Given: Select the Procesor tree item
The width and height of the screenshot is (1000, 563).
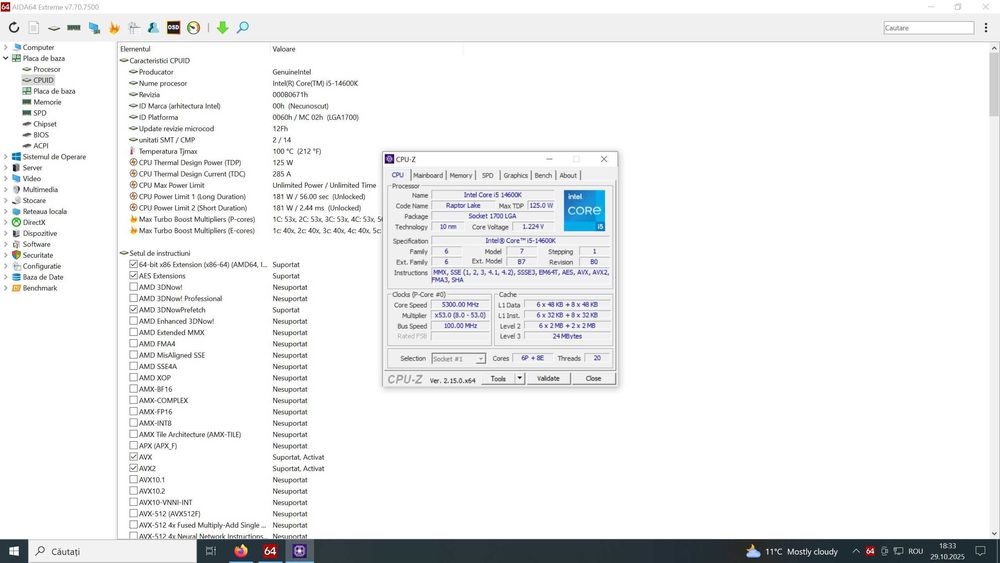Looking at the screenshot, I should [x=47, y=69].
